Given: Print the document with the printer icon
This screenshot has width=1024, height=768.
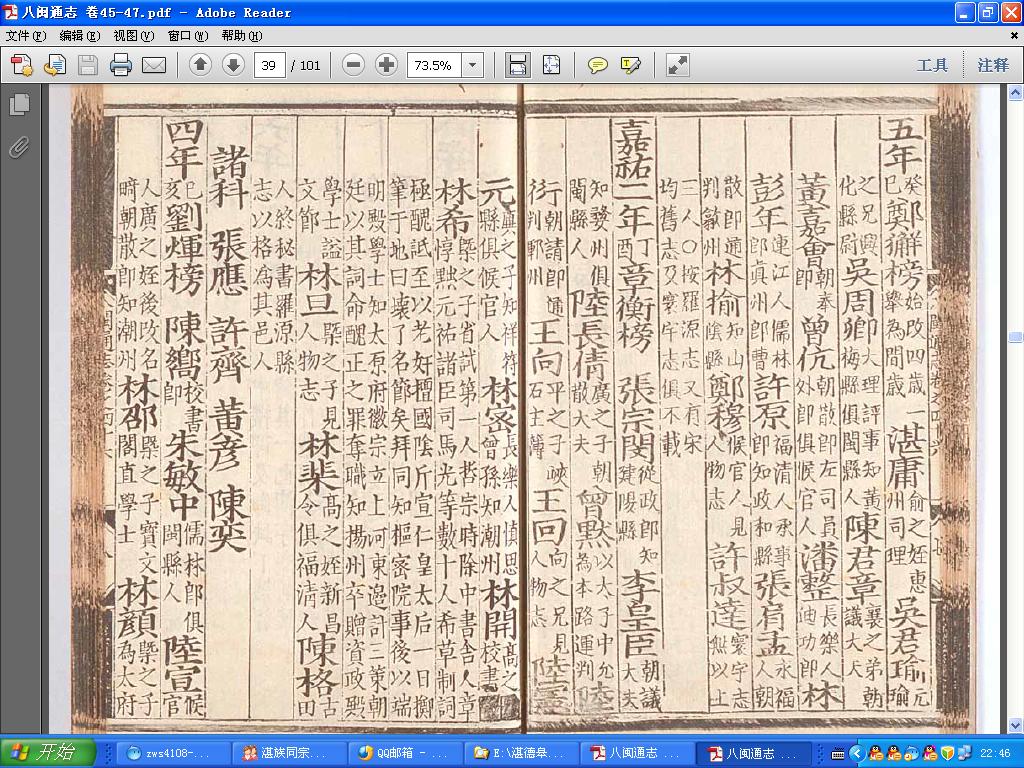Looking at the screenshot, I should 121,65.
